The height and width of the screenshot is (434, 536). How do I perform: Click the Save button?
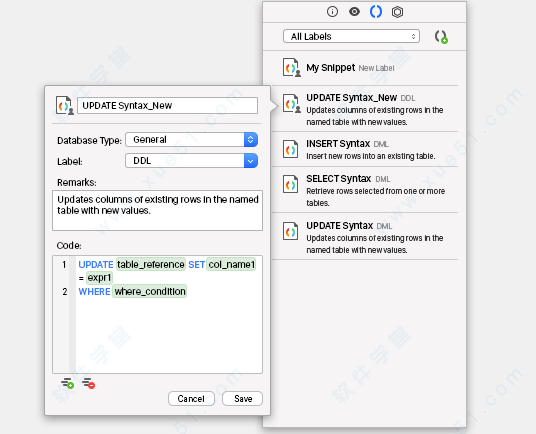(242, 398)
